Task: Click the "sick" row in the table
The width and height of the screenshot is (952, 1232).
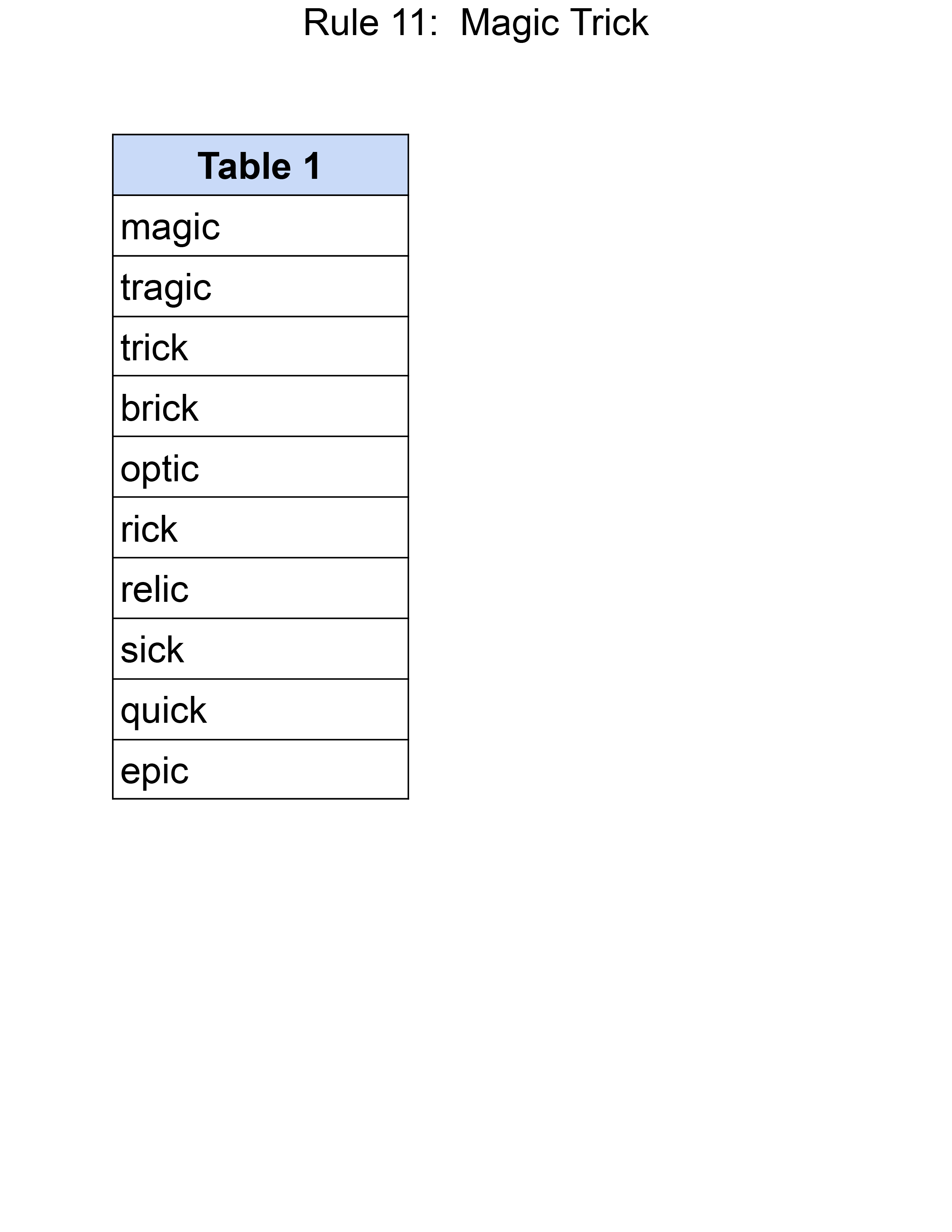Action: point(261,649)
